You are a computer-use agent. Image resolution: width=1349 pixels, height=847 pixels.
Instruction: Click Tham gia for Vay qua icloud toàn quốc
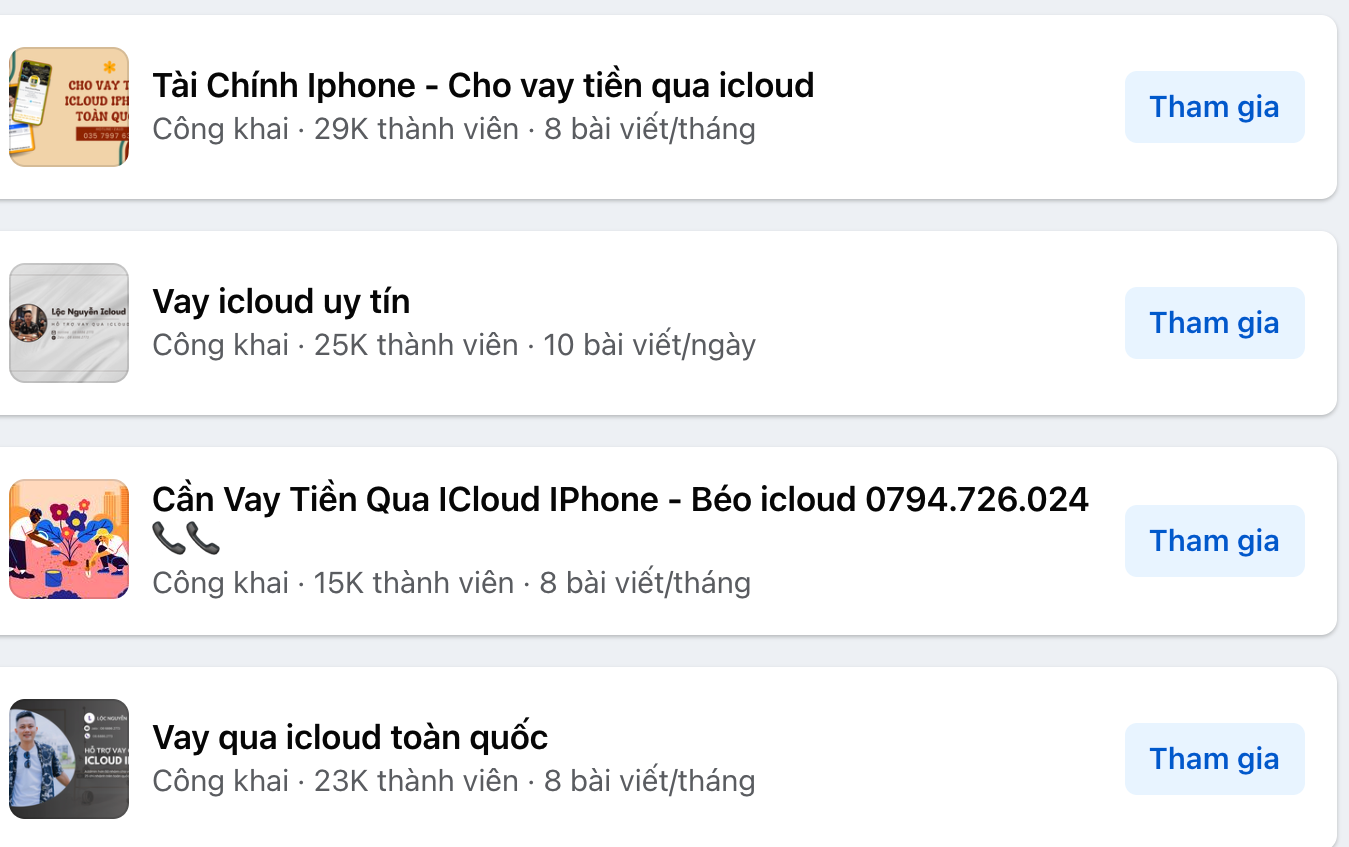click(1214, 759)
